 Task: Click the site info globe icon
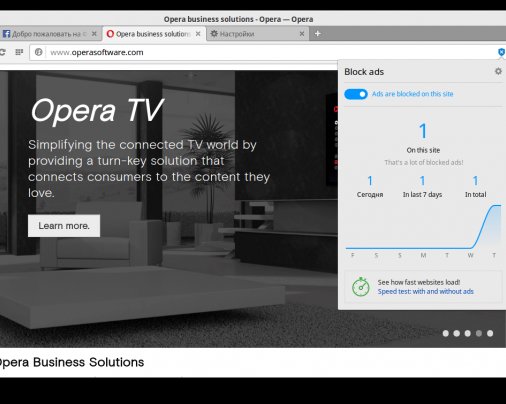pyautogui.click(x=39, y=52)
